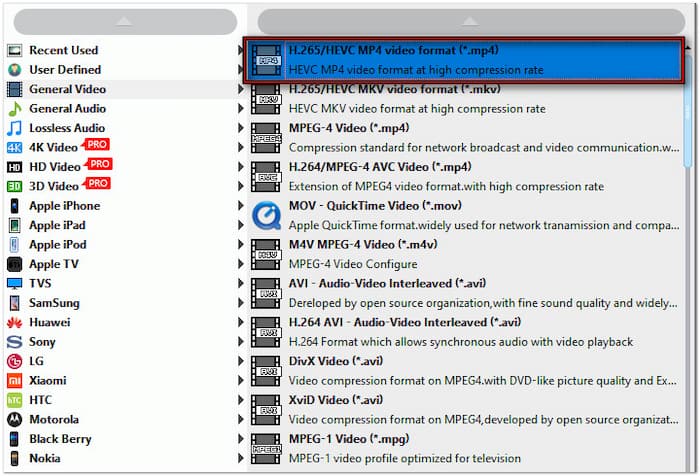Expand the Apple iPhone submenu arrow

(x=241, y=206)
